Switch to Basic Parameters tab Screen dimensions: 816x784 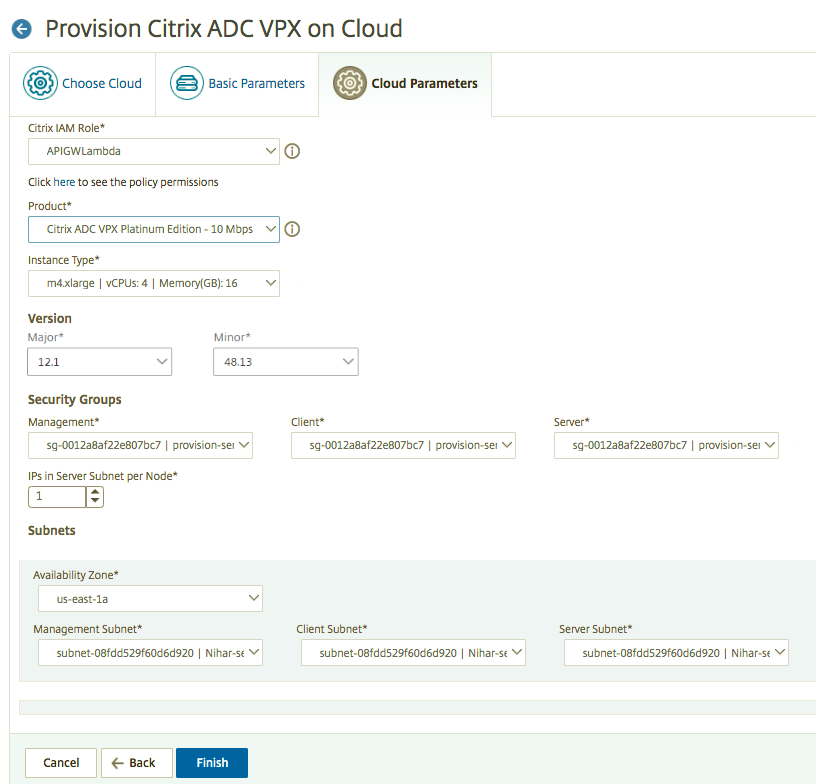click(237, 84)
